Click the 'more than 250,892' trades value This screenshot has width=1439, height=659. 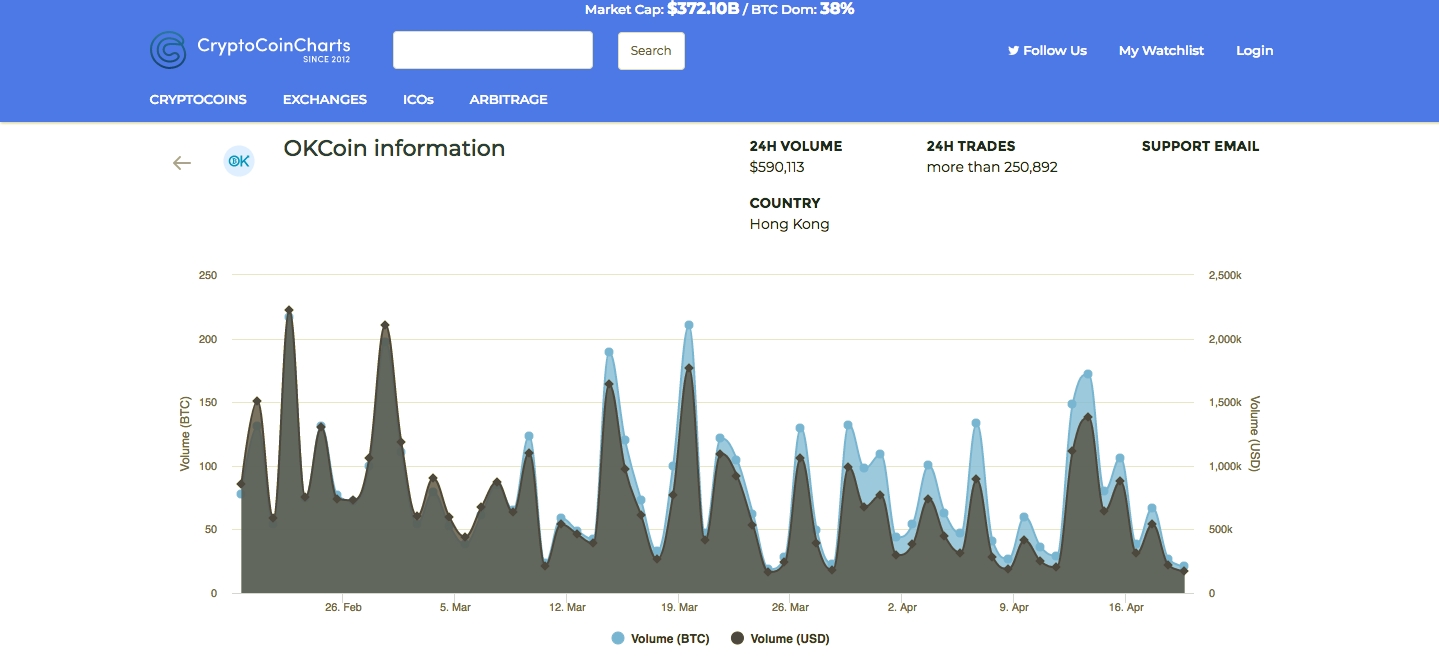click(x=992, y=167)
